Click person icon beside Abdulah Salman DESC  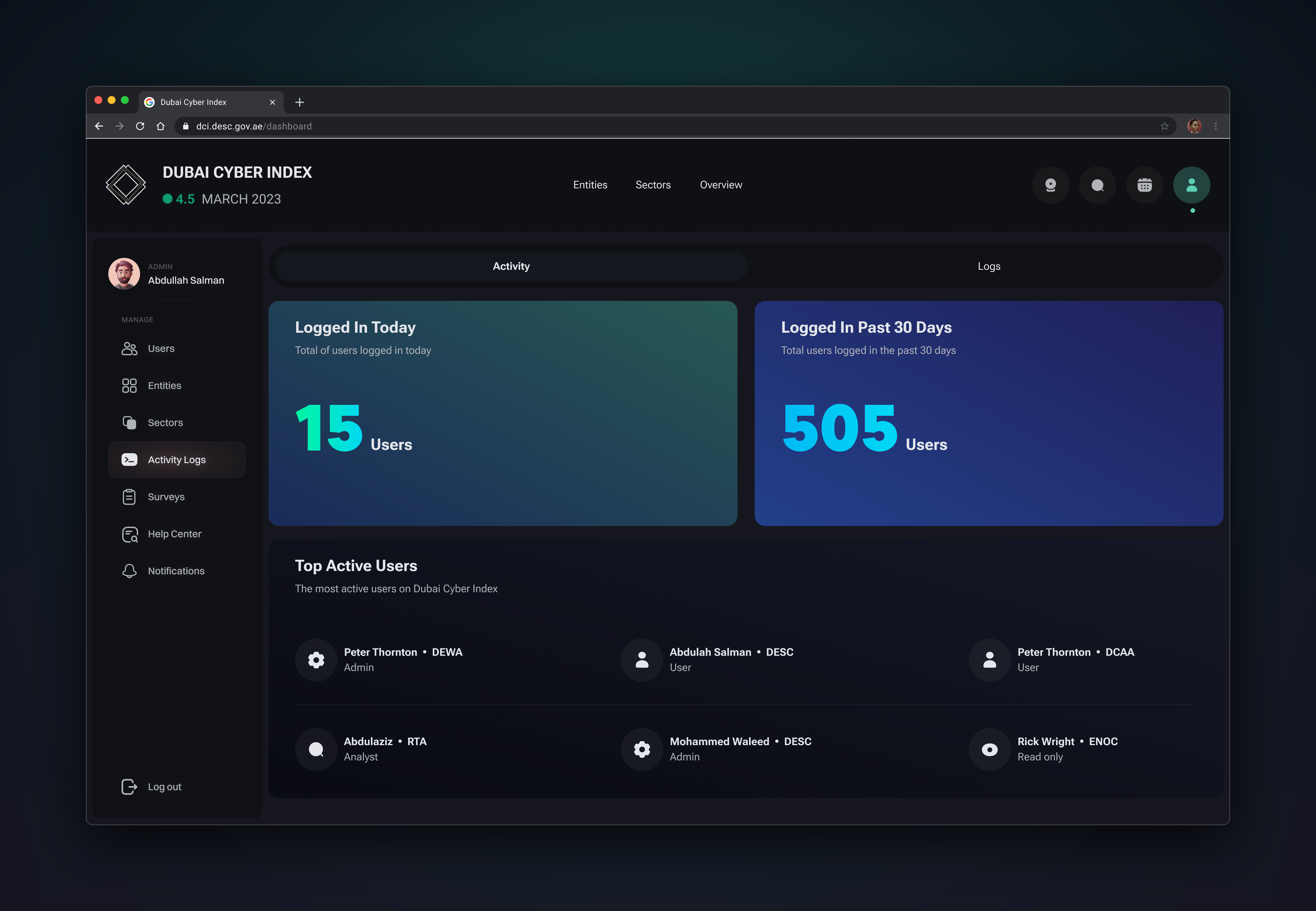click(x=642, y=660)
